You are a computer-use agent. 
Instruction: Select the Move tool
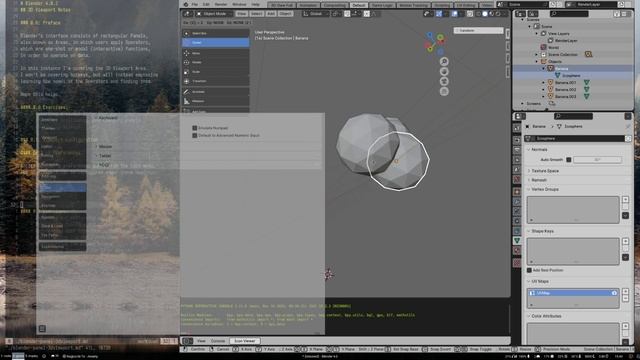(x=216, y=53)
